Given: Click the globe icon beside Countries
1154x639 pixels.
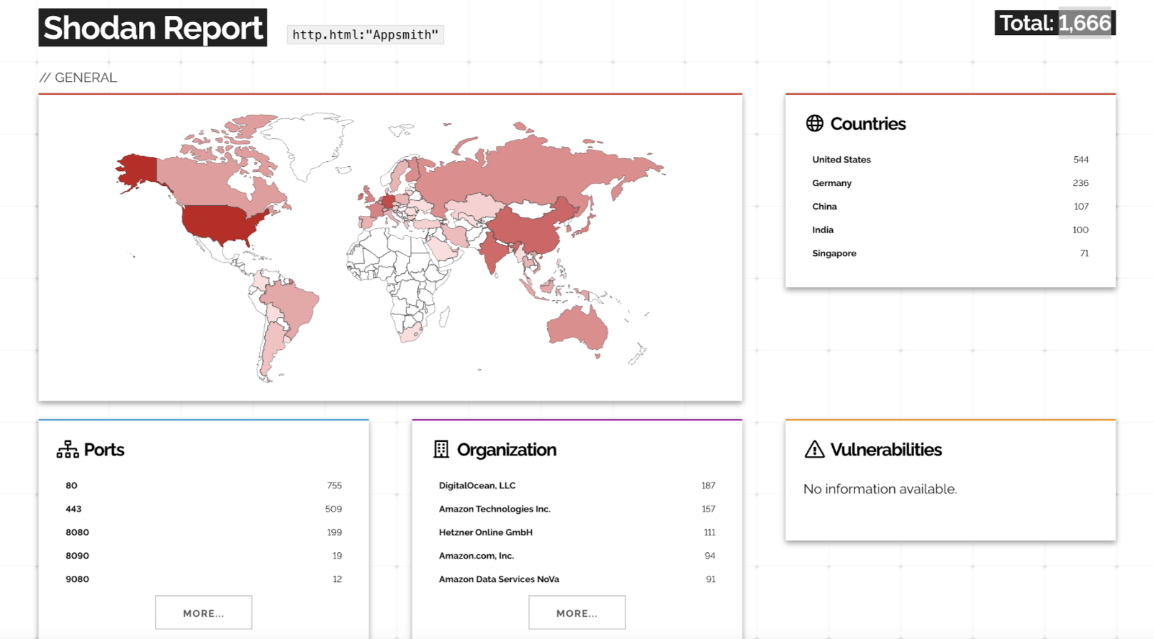Looking at the screenshot, I should tap(815, 124).
